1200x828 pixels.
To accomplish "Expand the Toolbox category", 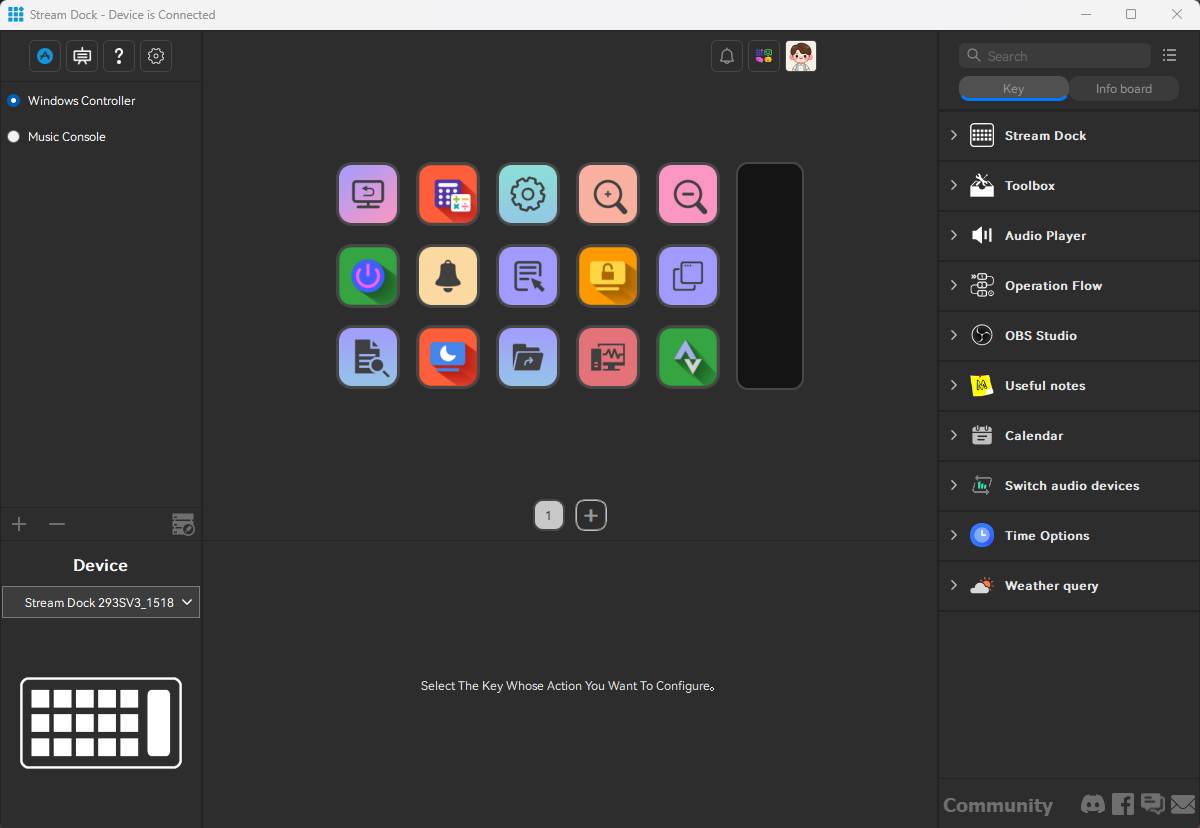I will pyautogui.click(x=1030, y=186).
